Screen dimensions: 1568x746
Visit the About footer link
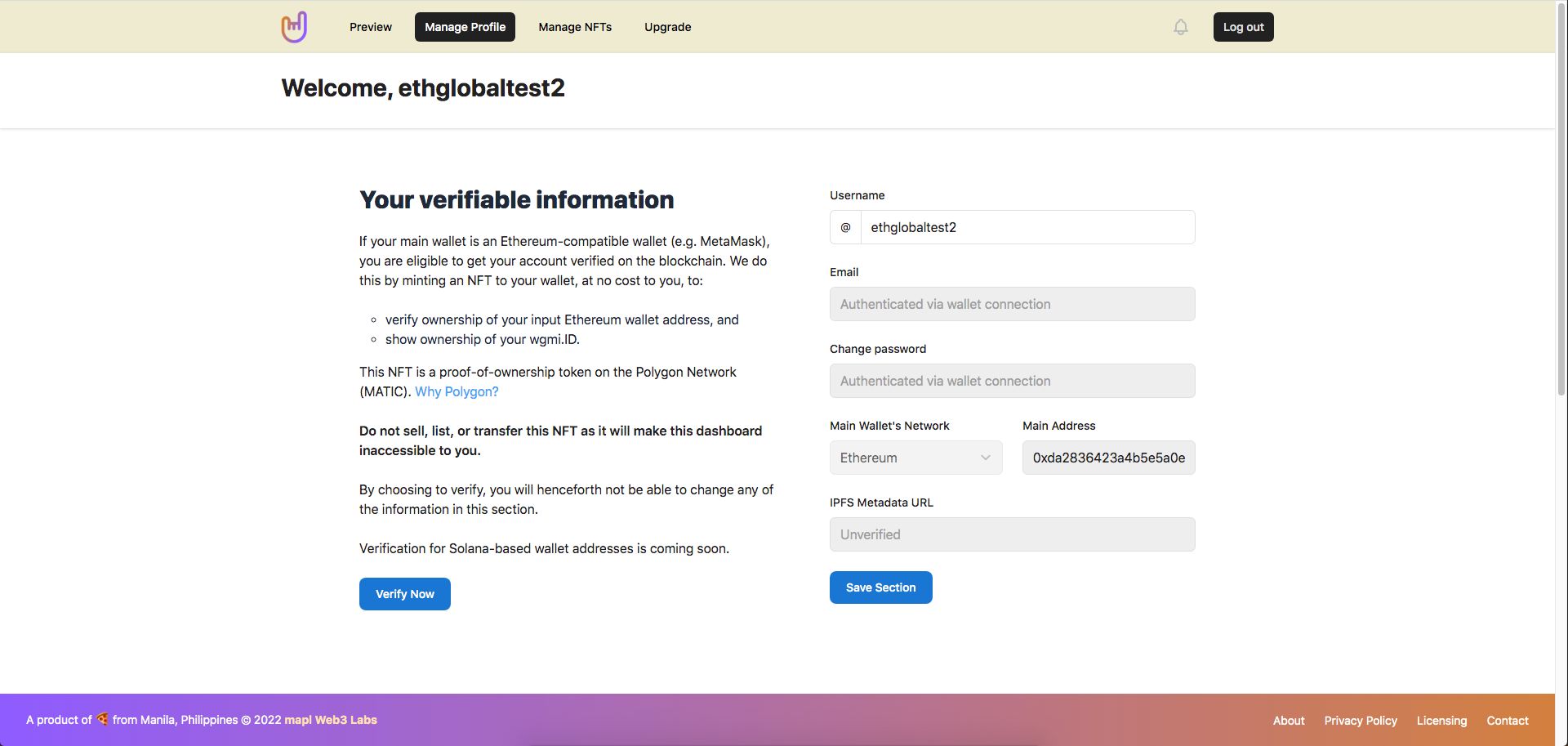[1289, 721]
